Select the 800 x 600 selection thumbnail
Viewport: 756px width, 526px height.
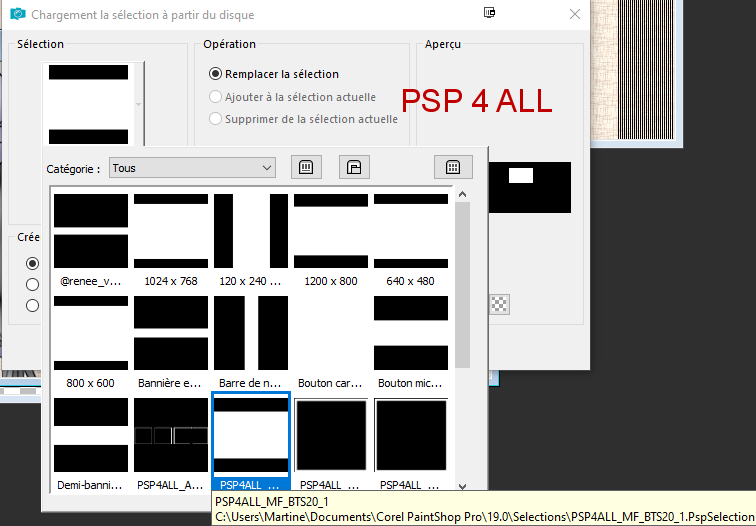[x=91, y=340]
